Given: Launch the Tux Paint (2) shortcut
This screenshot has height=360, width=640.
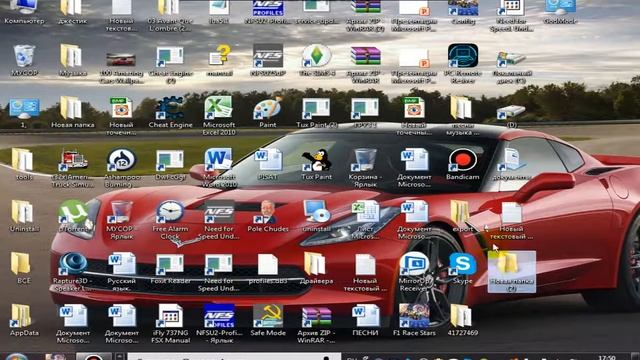Looking at the screenshot, I should pyautogui.click(x=316, y=112).
